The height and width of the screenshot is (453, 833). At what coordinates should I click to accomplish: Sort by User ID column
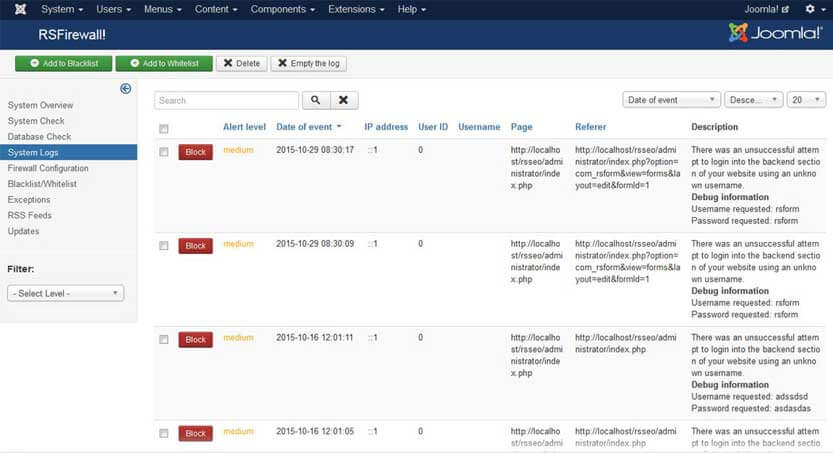pyautogui.click(x=433, y=127)
